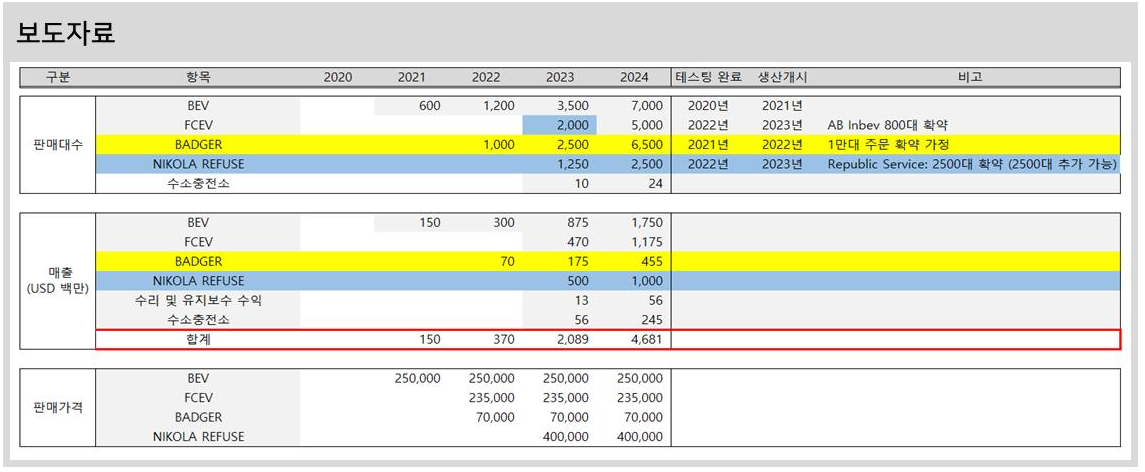The width and height of the screenshot is (1145, 472).
Task: Select NIKOLA REFUSE price 400,000 under 2023
Action: tap(565, 437)
